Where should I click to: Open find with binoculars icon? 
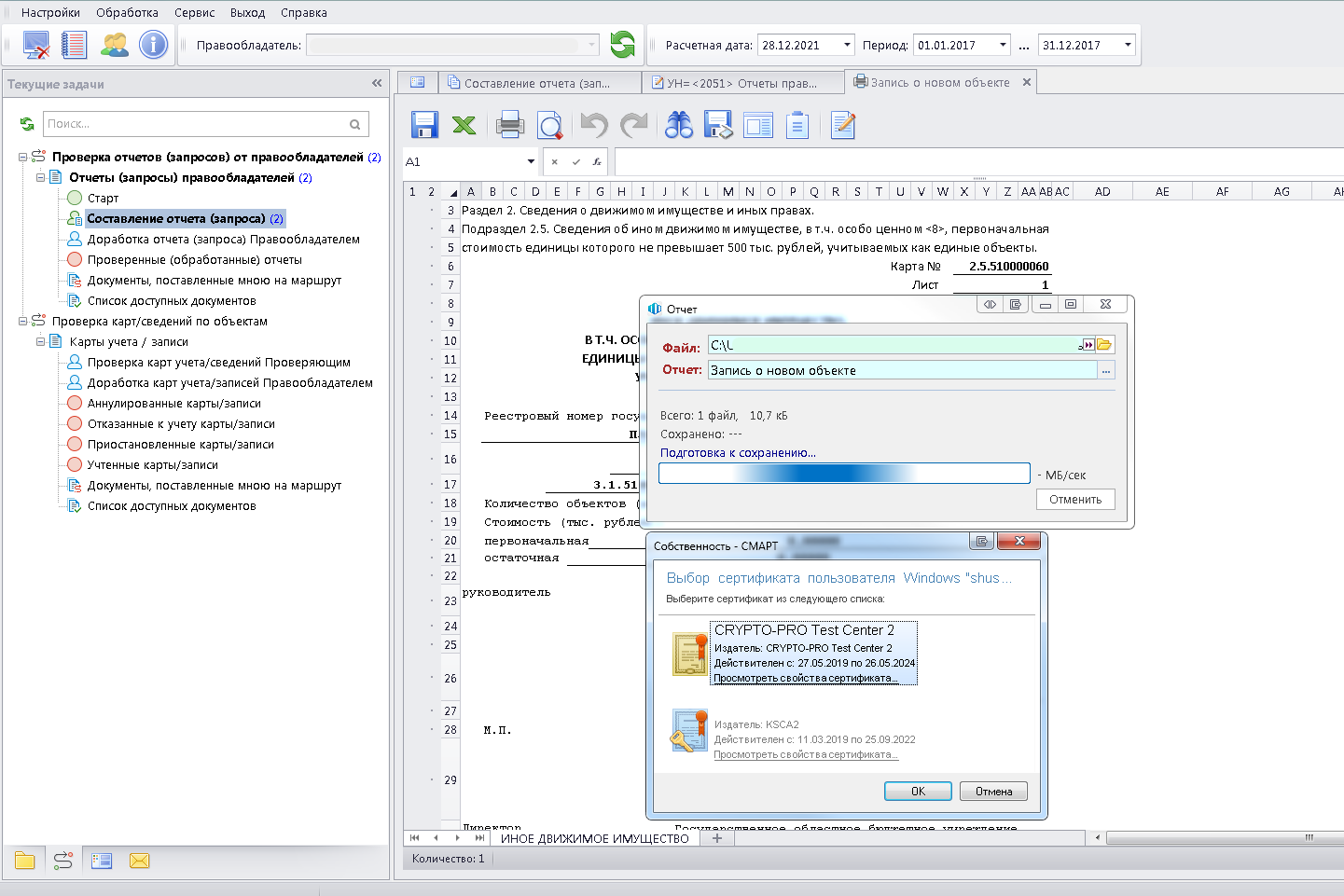click(679, 125)
